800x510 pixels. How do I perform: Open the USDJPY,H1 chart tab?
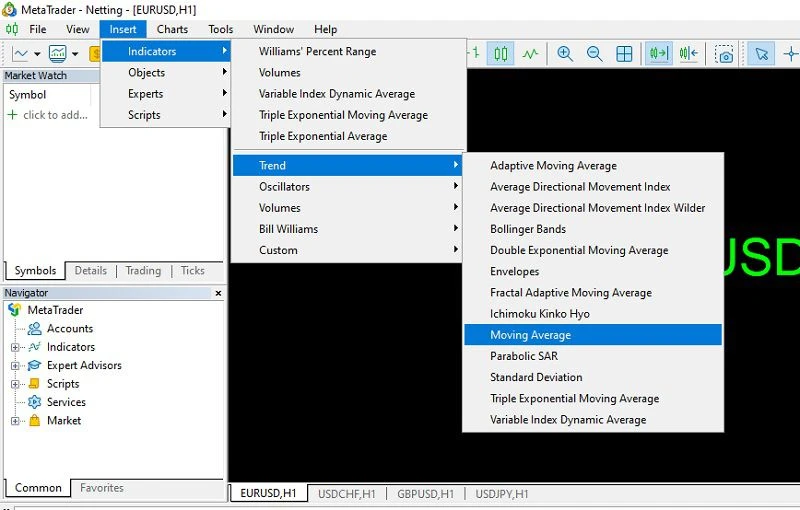click(x=502, y=494)
